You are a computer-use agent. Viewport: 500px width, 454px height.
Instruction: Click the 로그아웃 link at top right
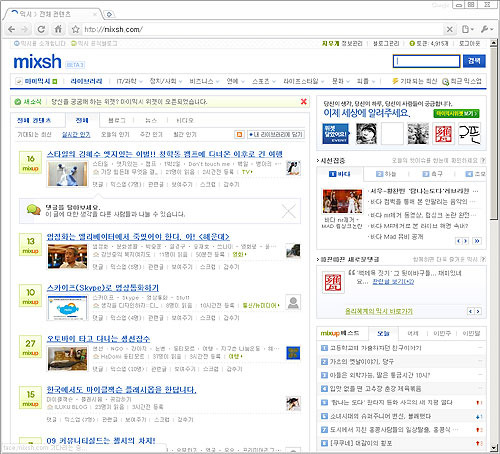[x=469, y=44]
